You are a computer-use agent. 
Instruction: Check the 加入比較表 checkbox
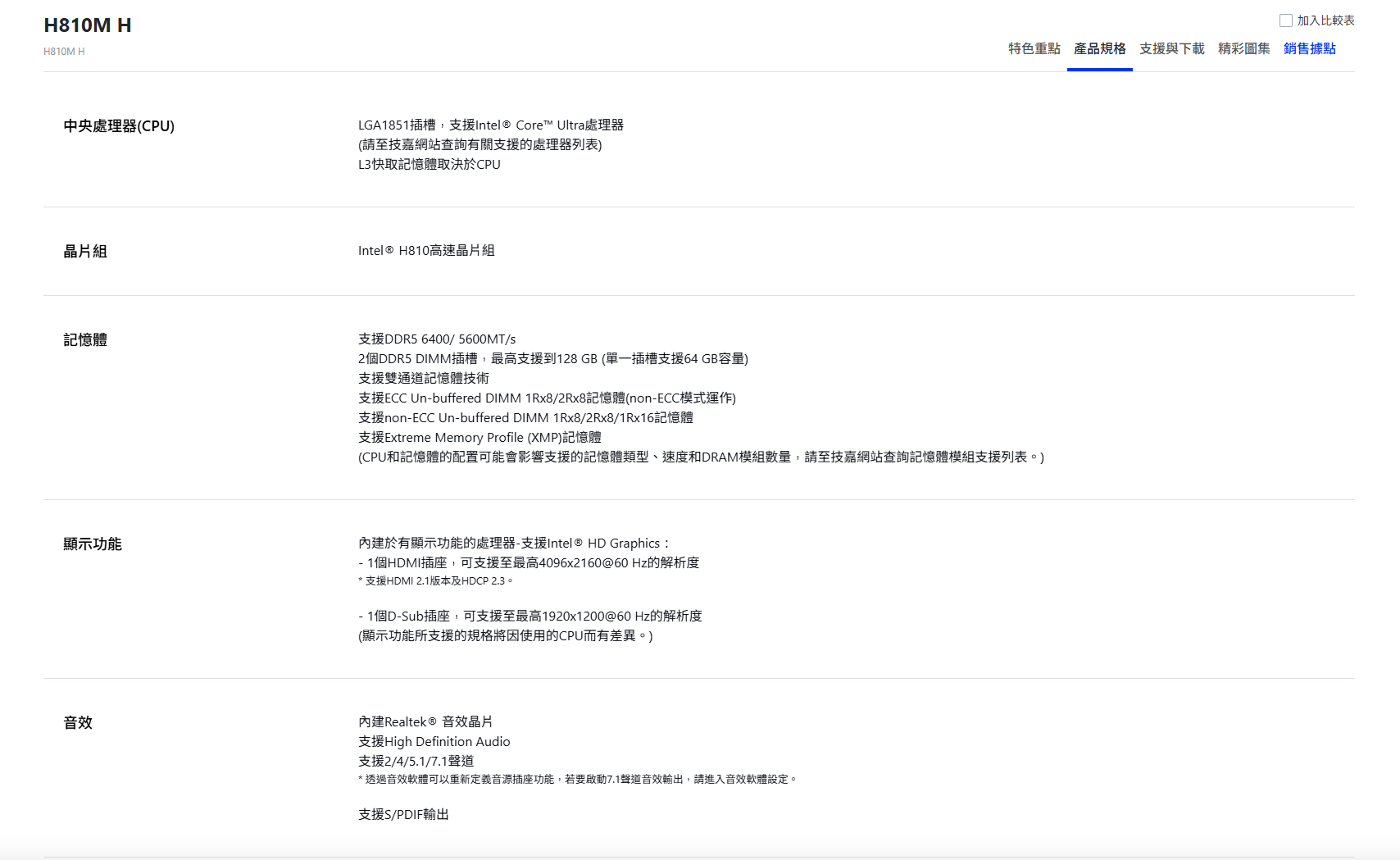(x=1286, y=20)
